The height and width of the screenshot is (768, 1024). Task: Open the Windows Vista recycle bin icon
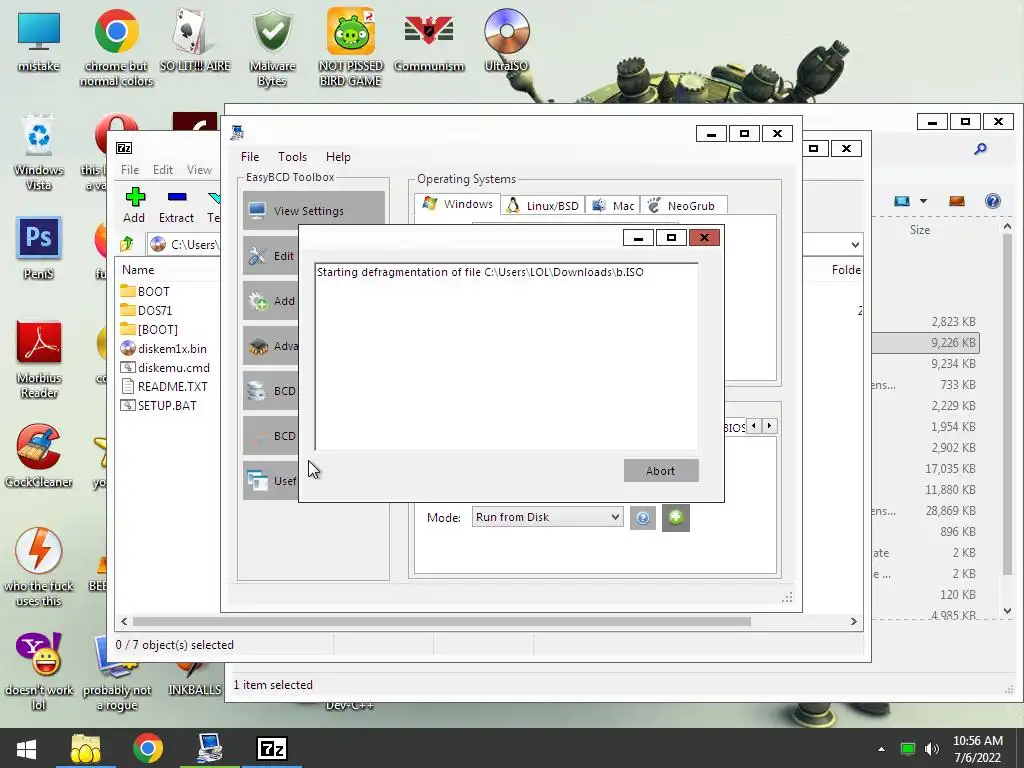click(x=39, y=152)
